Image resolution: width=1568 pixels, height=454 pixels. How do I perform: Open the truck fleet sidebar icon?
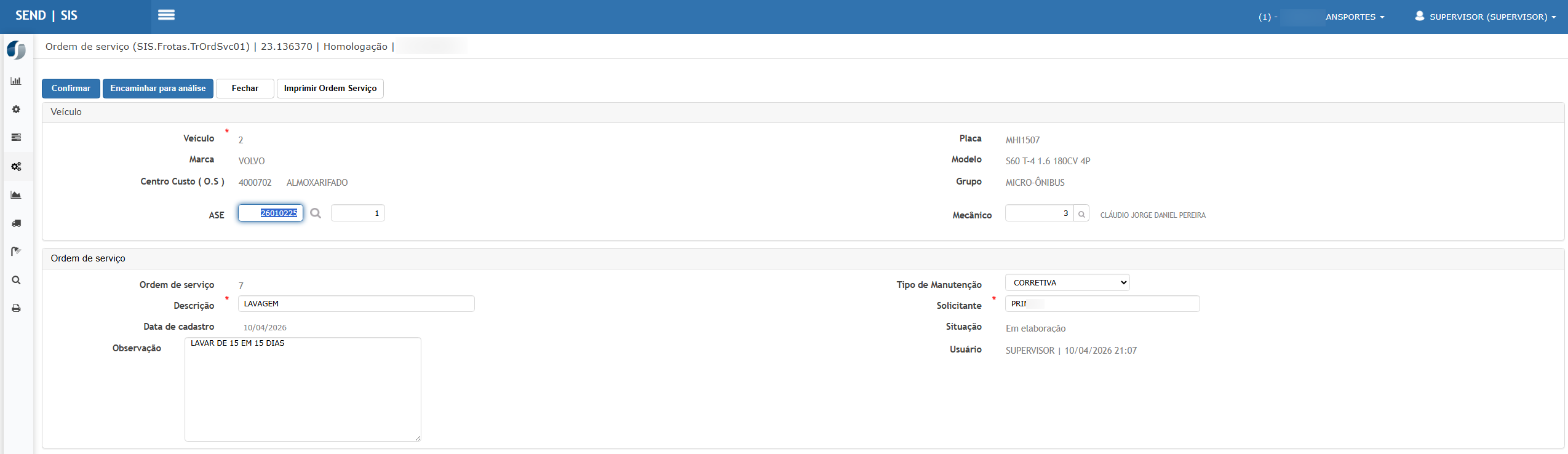[x=16, y=223]
